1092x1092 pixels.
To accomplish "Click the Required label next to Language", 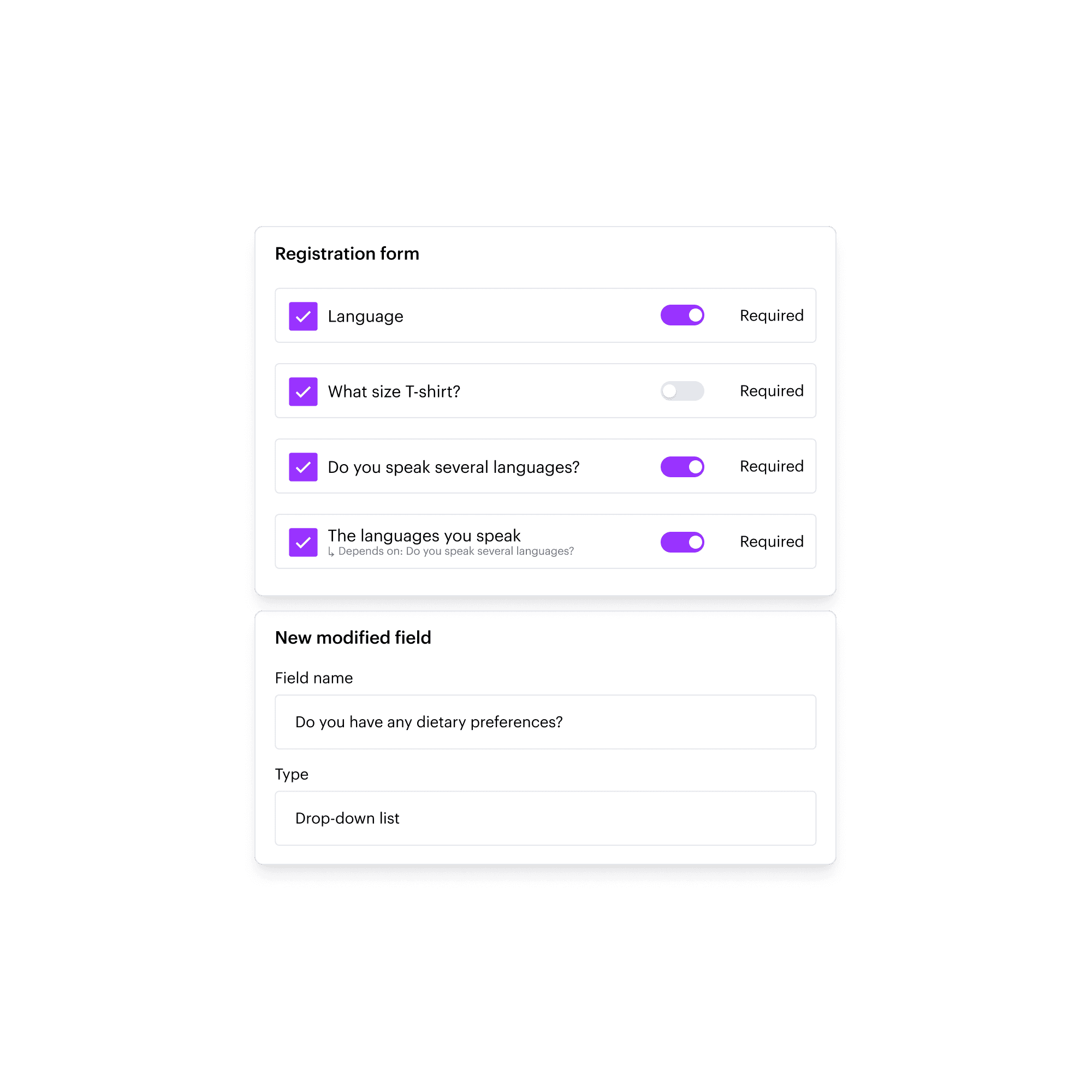I will [771, 316].
